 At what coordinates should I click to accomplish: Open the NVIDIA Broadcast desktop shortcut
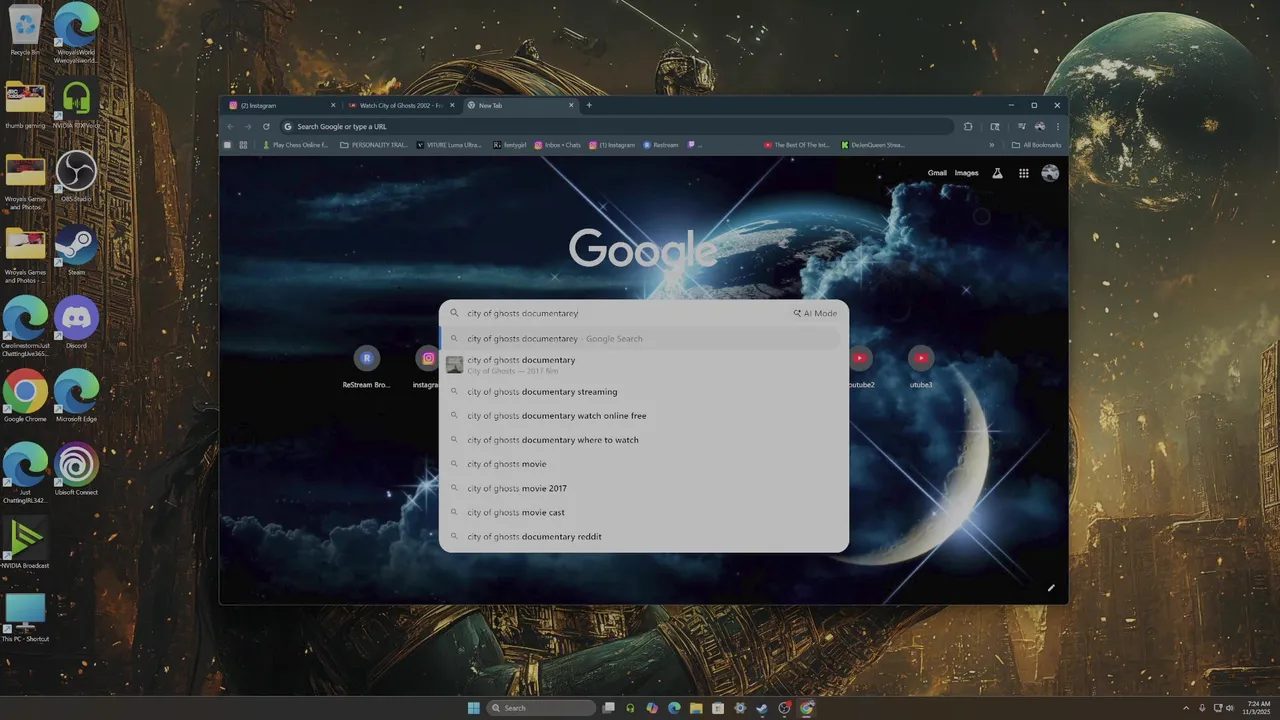(25, 543)
